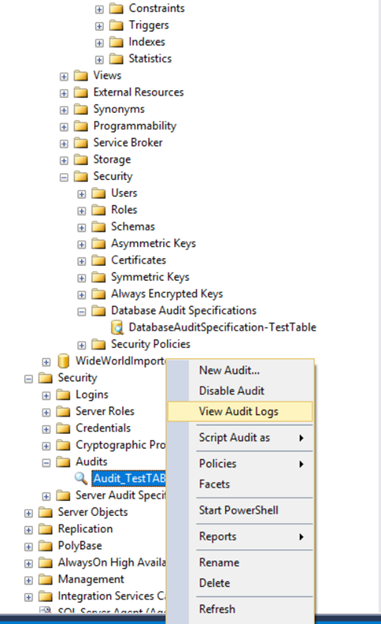
Task: Collapse the Audits node
Action: 46,463
